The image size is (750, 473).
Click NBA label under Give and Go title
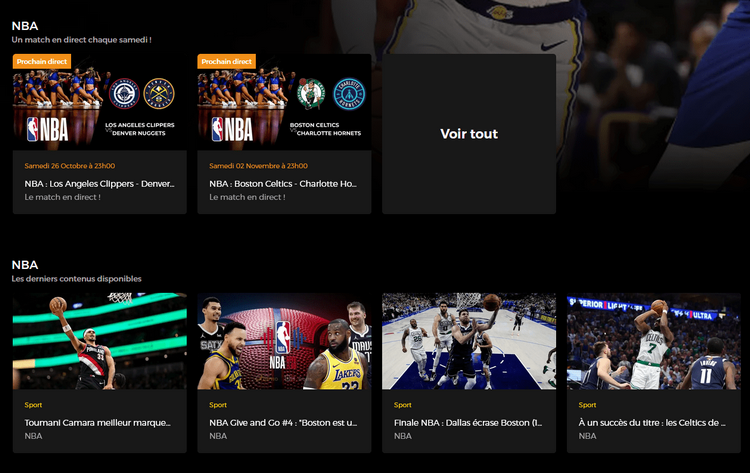pos(218,436)
